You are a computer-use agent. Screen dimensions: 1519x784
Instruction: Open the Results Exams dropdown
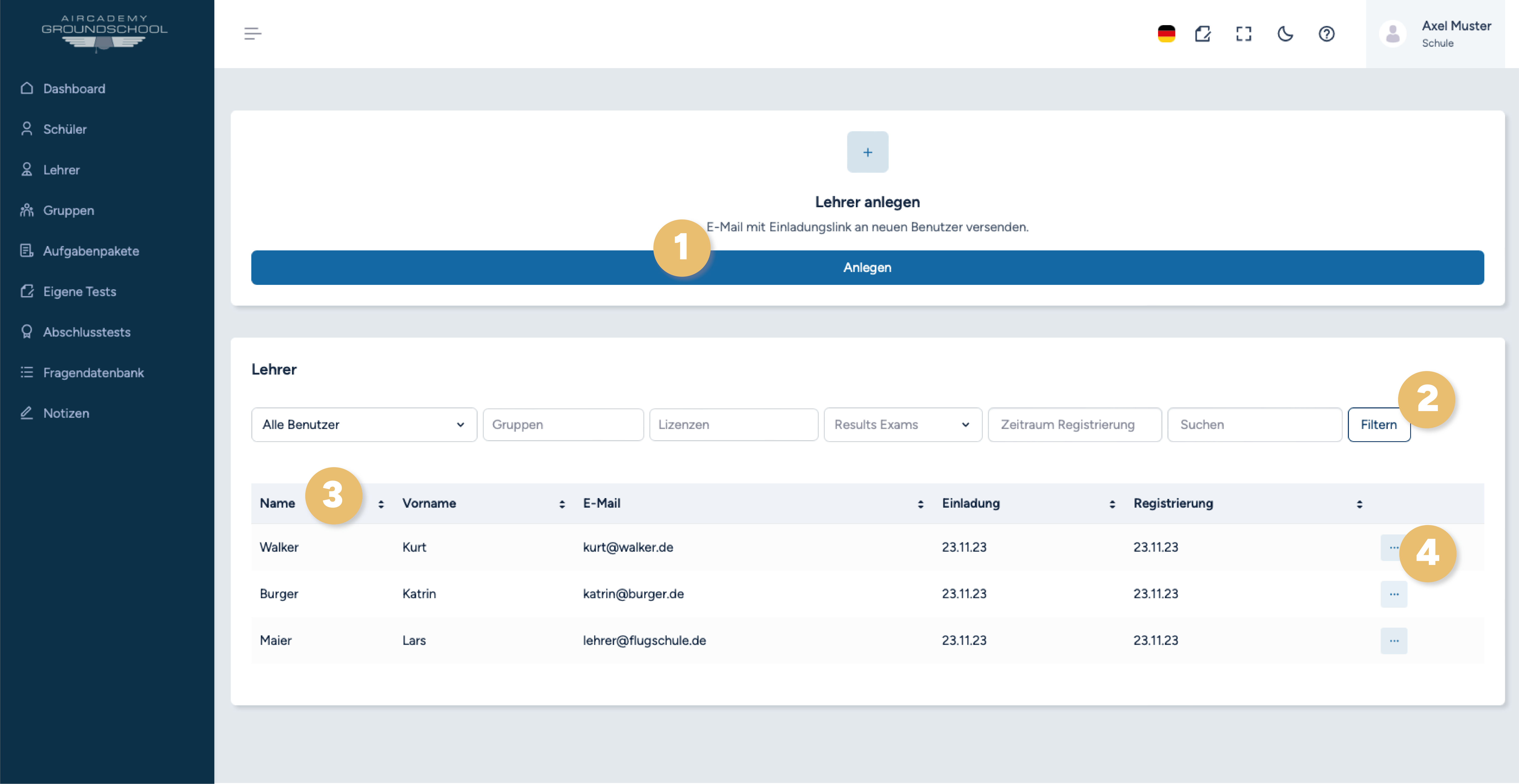(x=903, y=424)
